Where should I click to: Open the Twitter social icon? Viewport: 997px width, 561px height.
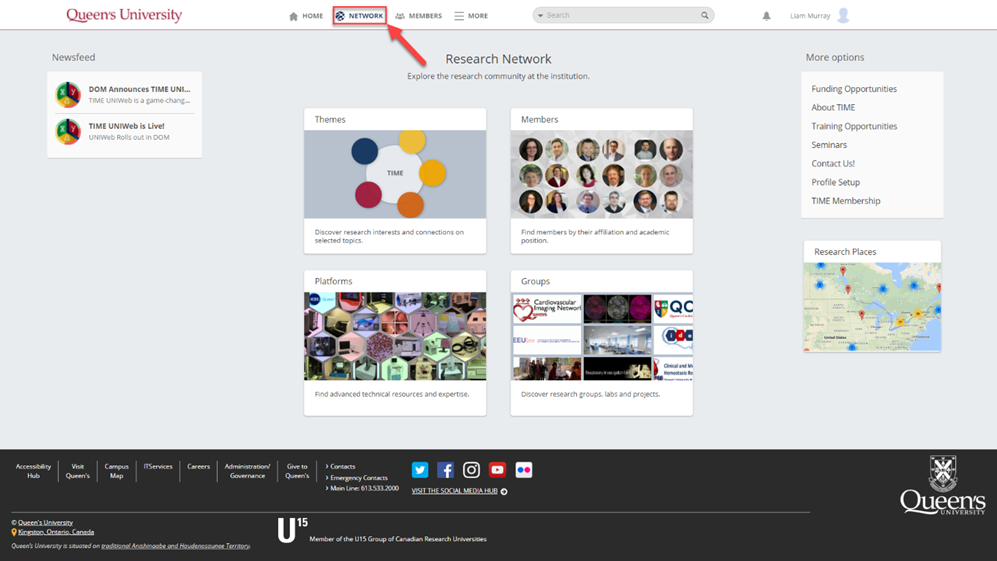click(420, 470)
